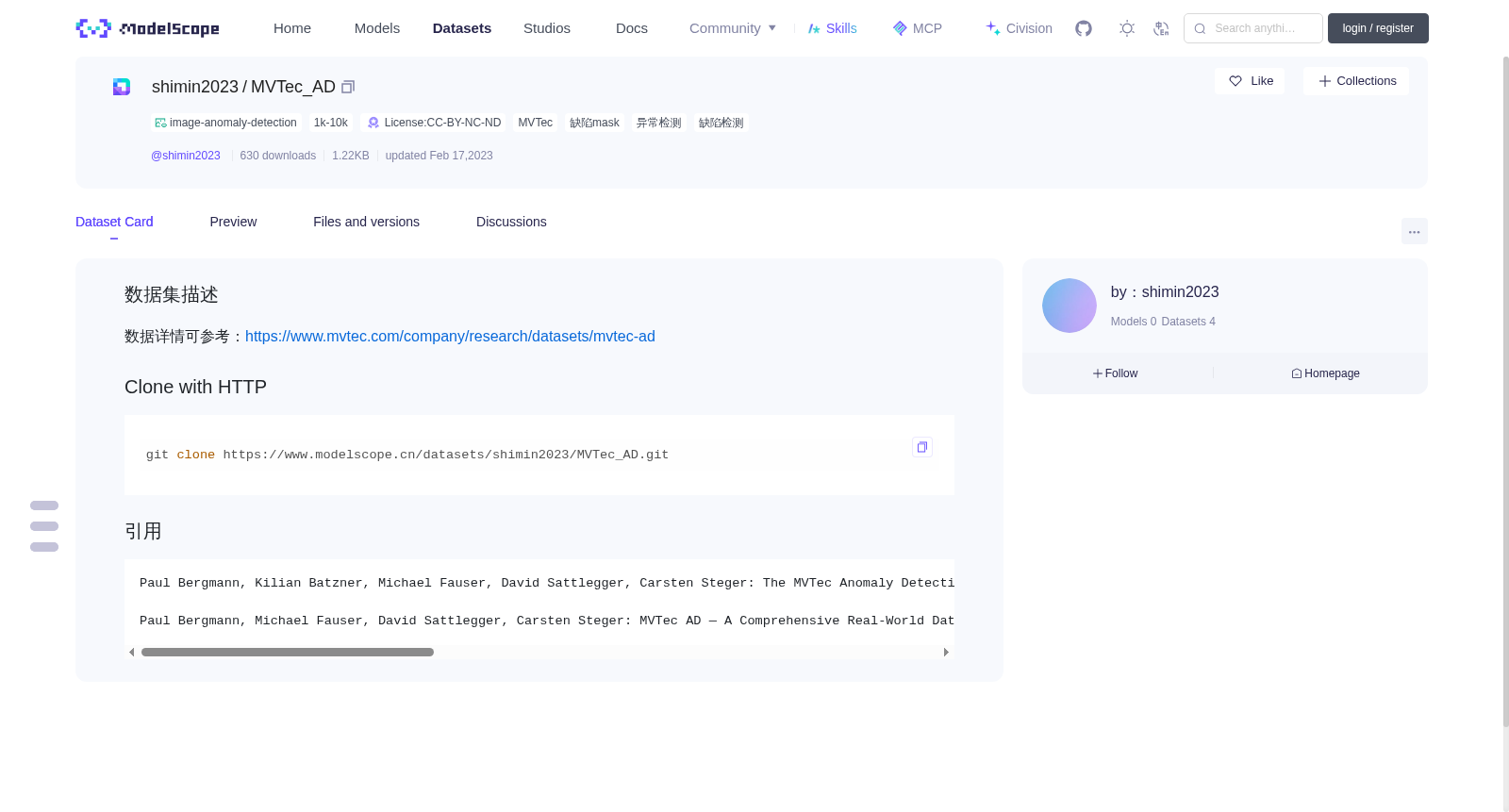
Task: Go to the Home page
Action: (292, 28)
